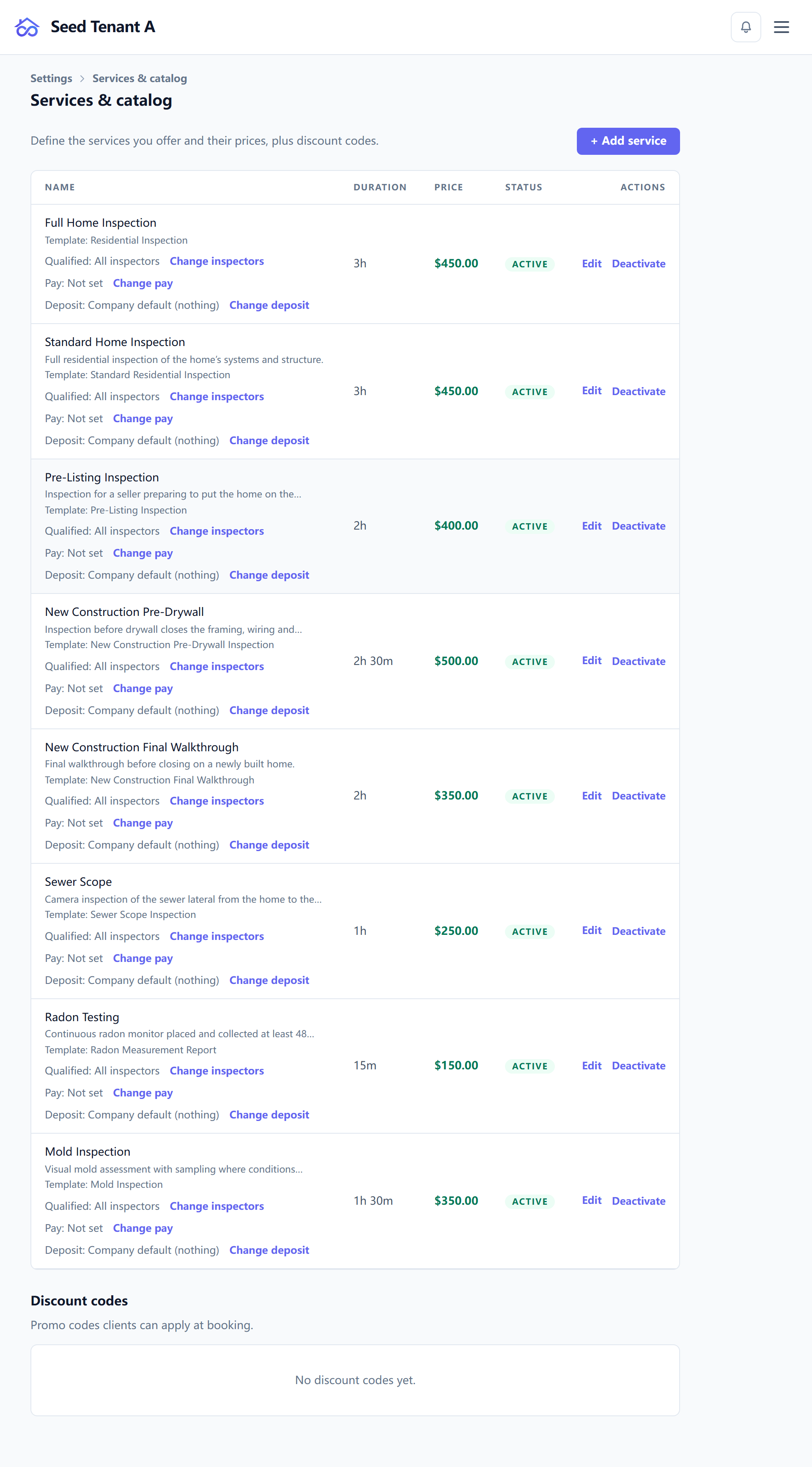The height and width of the screenshot is (1467, 812).
Task: Click the 1h 30m duration value
Action: click(x=373, y=1201)
